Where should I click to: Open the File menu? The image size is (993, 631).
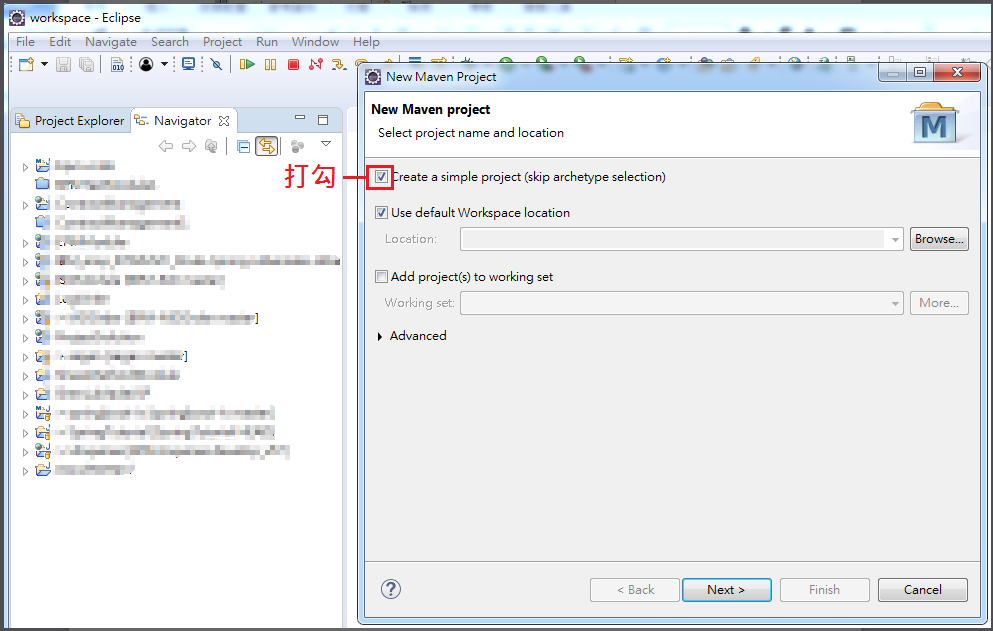coord(25,42)
